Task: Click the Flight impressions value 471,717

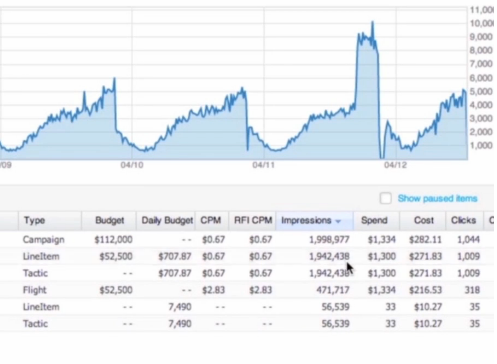Action: 333,290
